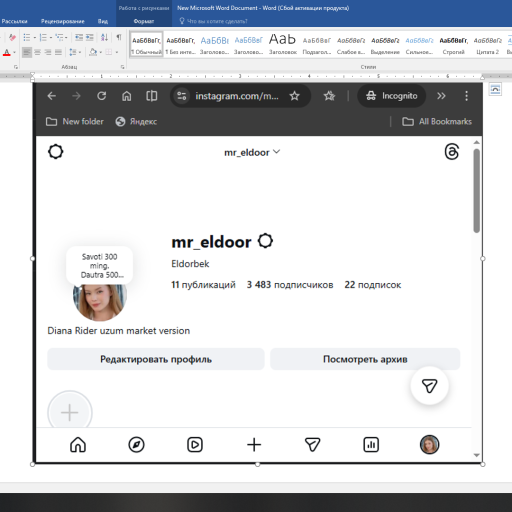Click the browser home icon

(x=126, y=96)
